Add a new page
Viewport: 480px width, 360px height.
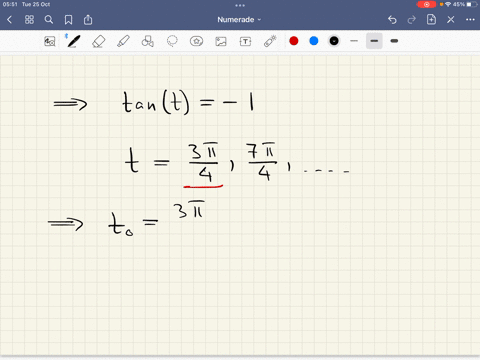pyautogui.click(x=431, y=19)
